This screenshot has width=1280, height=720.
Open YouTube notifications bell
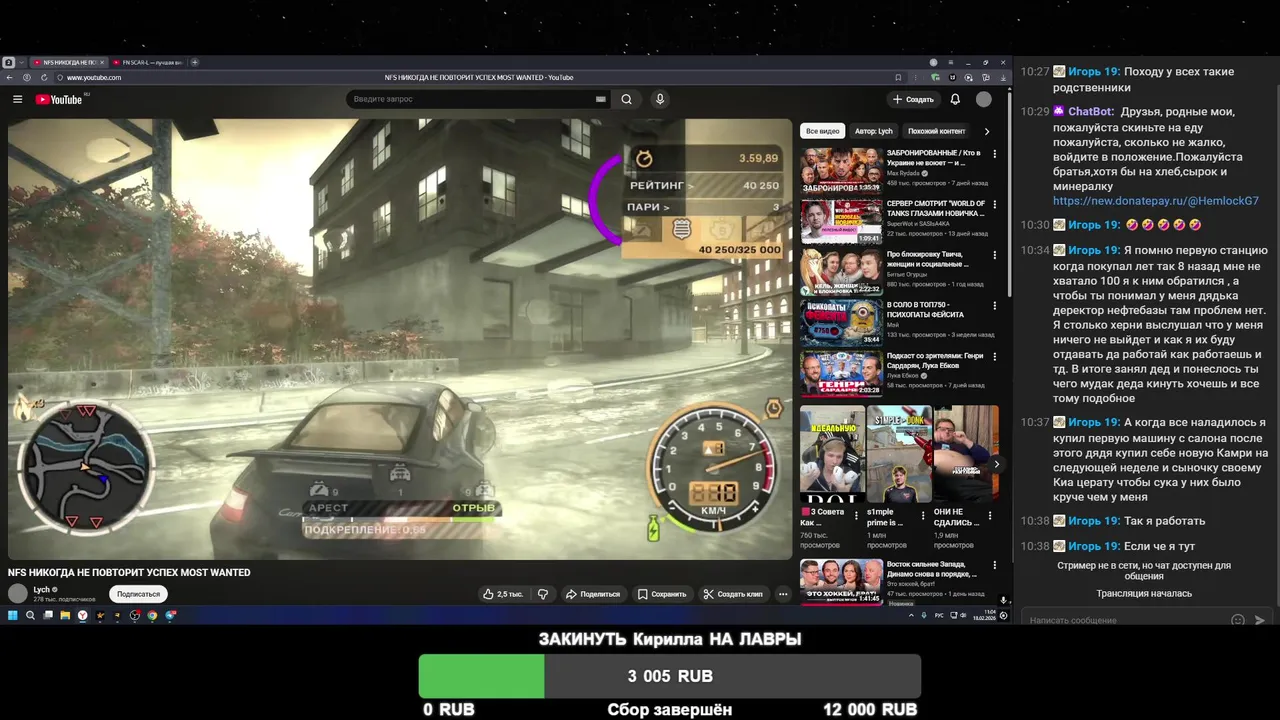(955, 99)
